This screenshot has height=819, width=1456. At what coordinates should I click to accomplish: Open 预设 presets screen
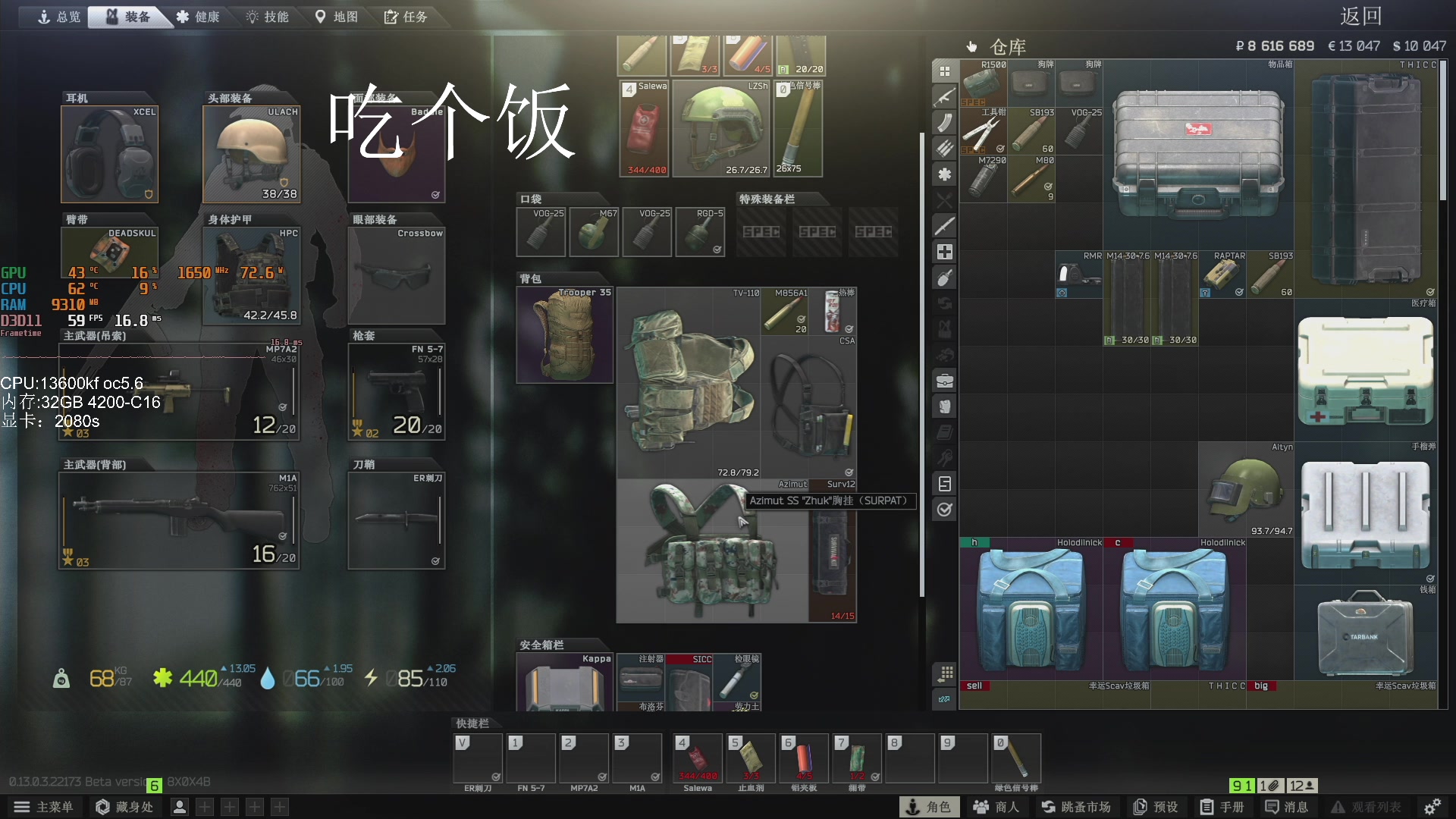click(x=1156, y=807)
